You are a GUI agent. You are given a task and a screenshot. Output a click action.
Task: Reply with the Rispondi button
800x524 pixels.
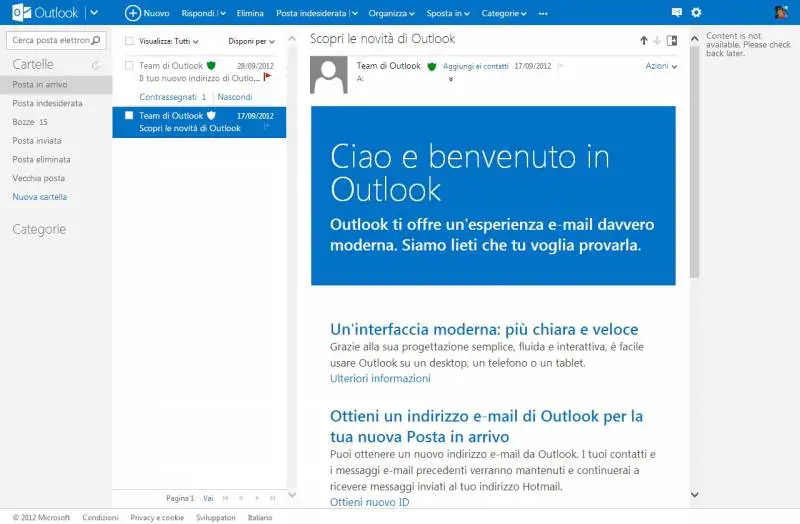tap(198, 13)
